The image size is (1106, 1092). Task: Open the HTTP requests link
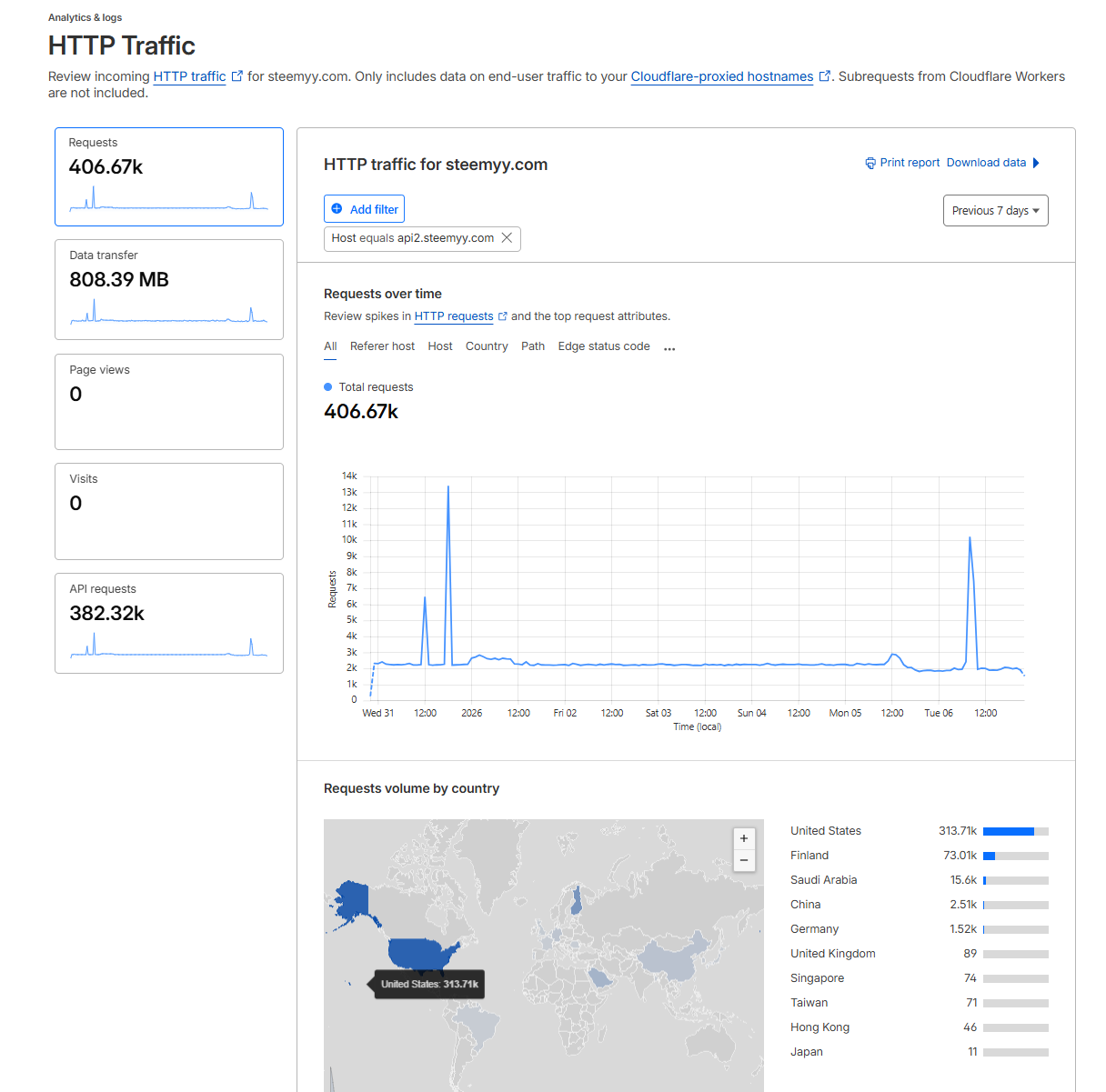click(x=454, y=316)
